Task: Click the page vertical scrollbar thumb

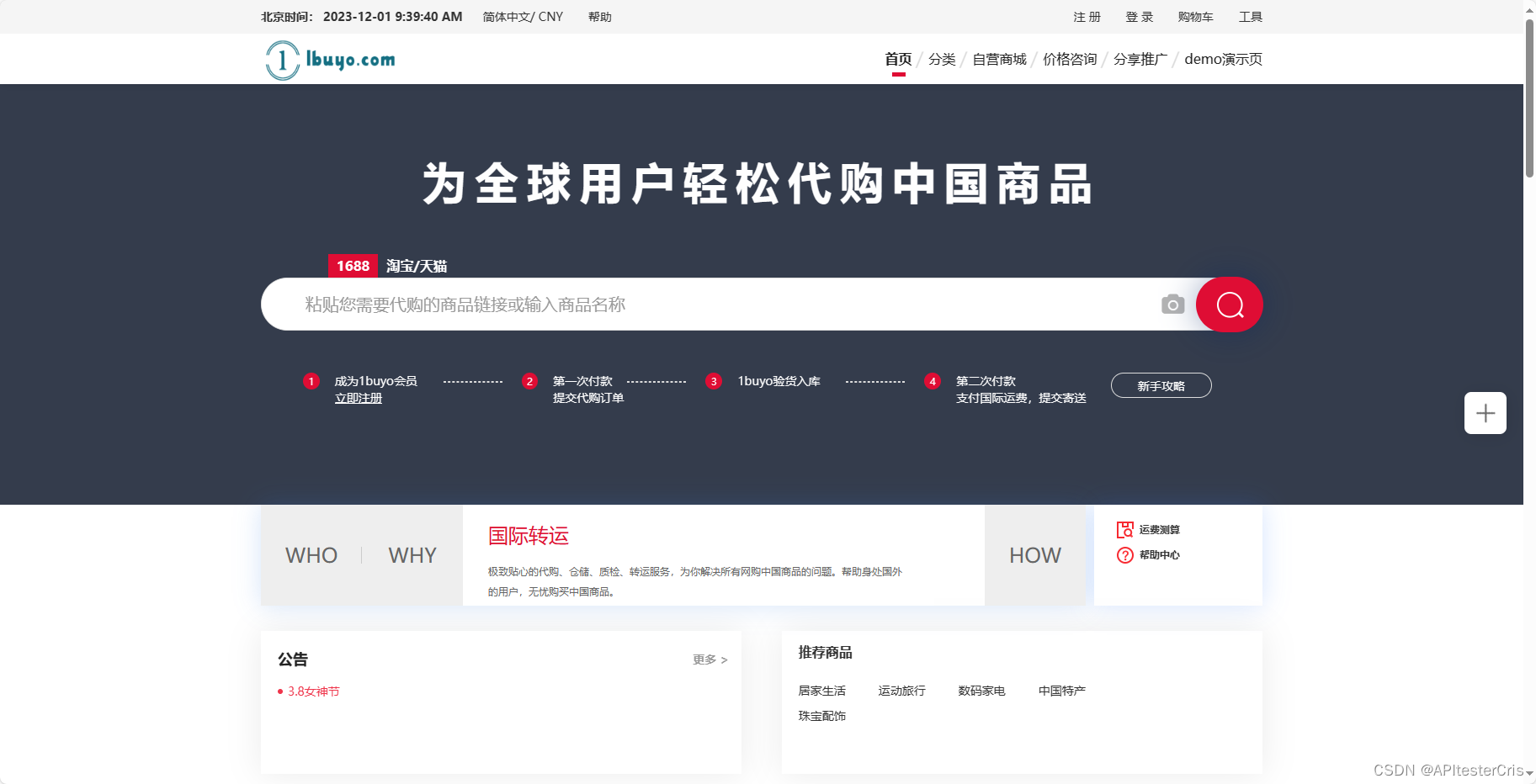Action: point(1529,97)
